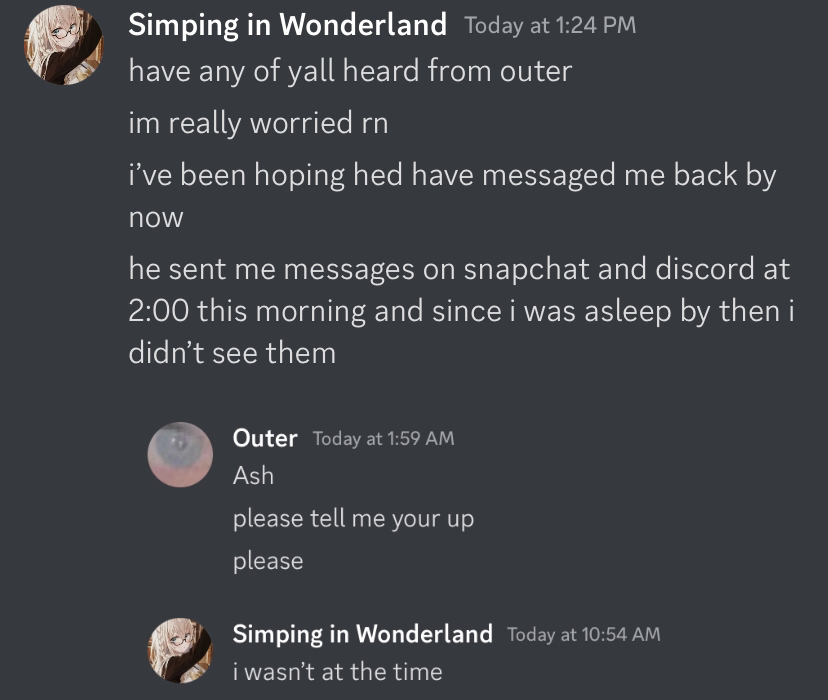Click the Simping in Wonderland username at 1:24 PM

coord(287,26)
